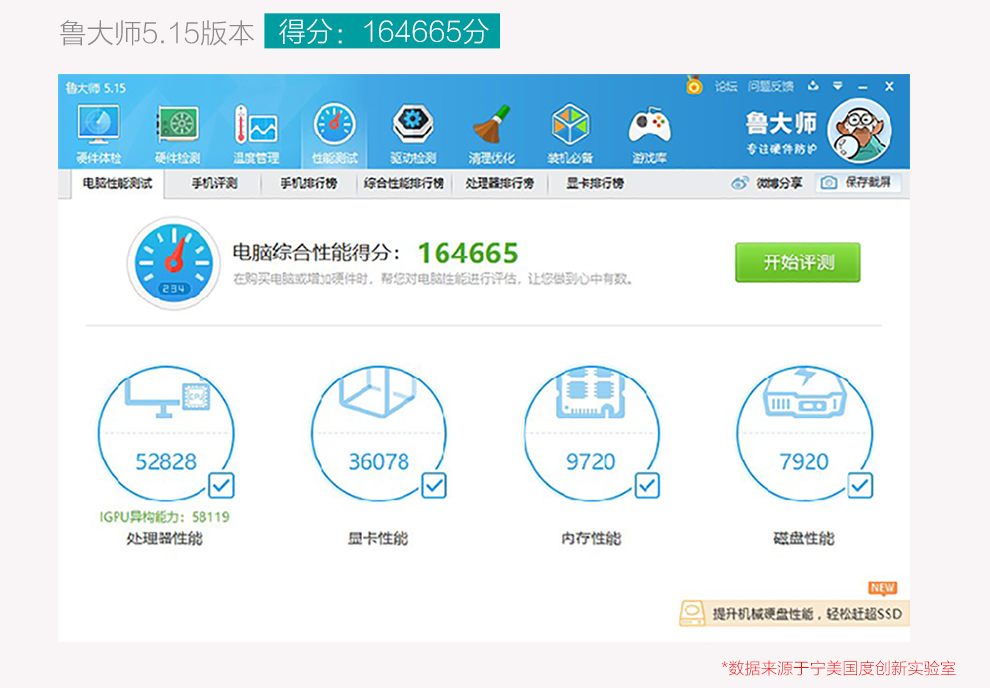Click the 内存性能 label
The image size is (990, 688).
pyautogui.click(x=591, y=538)
